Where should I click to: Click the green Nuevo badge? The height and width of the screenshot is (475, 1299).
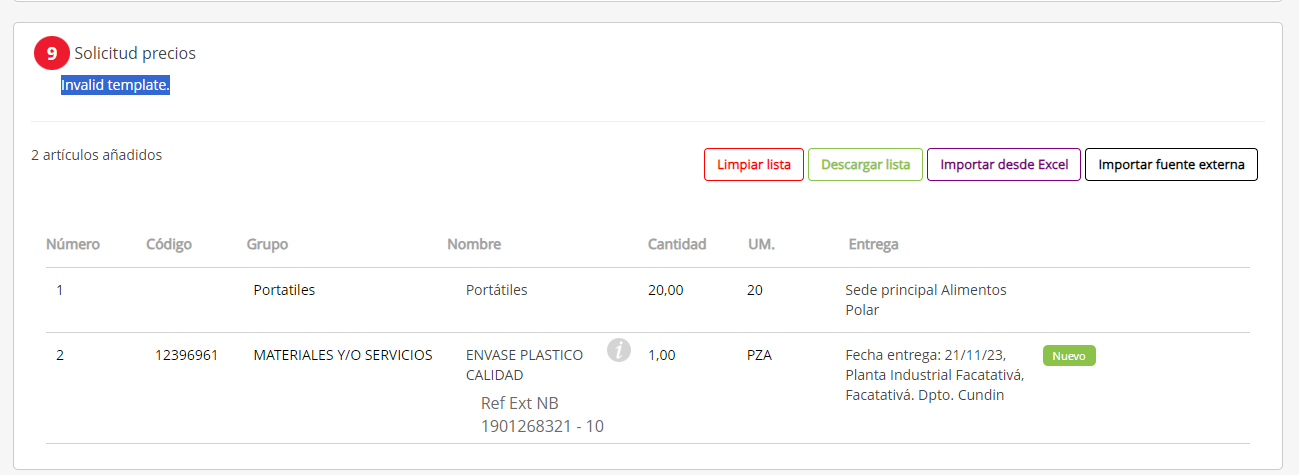pyautogui.click(x=1069, y=355)
